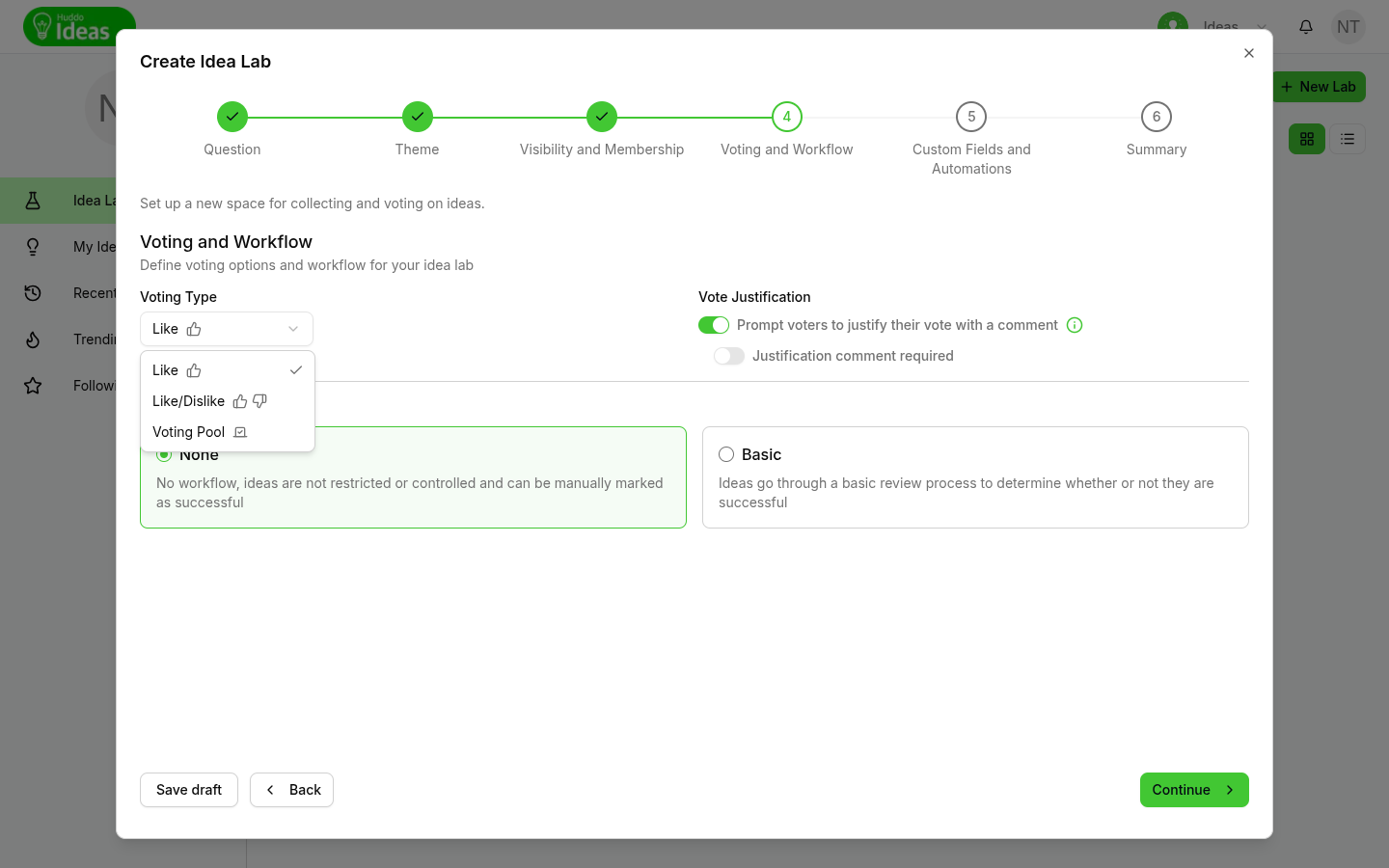Image resolution: width=1389 pixels, height=868 pixels.
Task: Close the Create Idea Lab dialog
Action: [1249, 53]
